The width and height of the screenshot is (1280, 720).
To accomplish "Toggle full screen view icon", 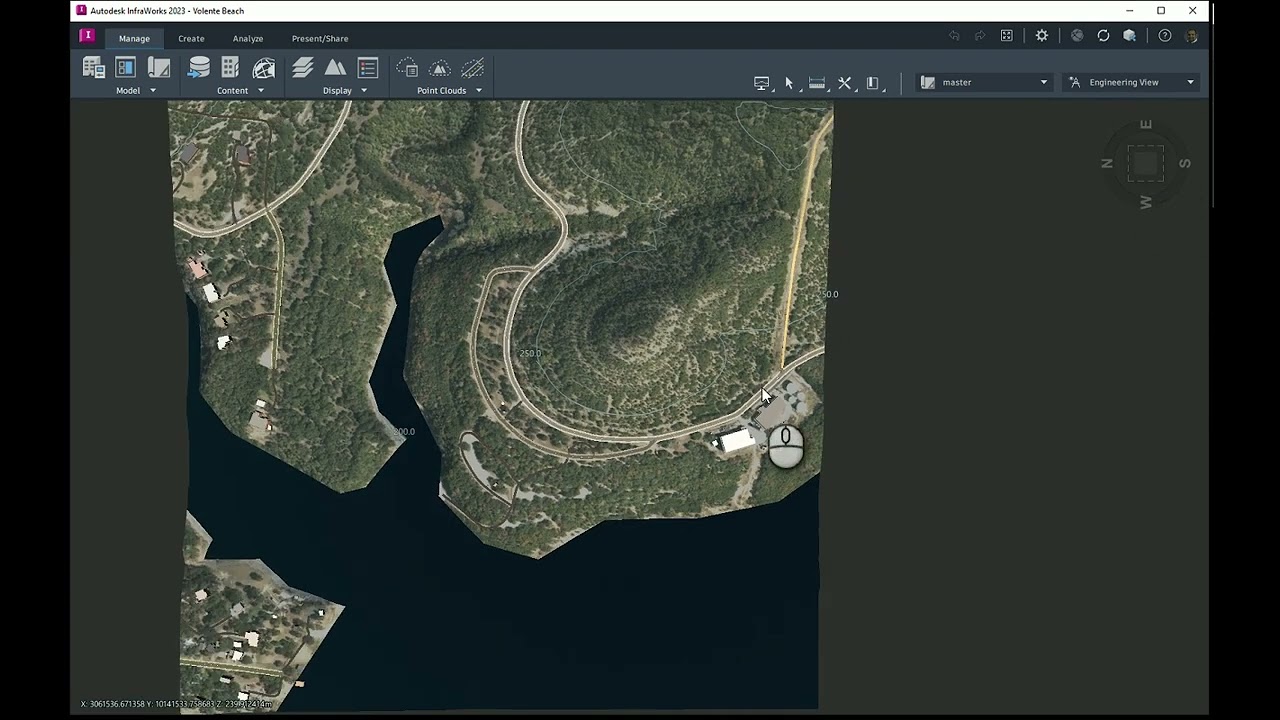I will pos(1007,36).
